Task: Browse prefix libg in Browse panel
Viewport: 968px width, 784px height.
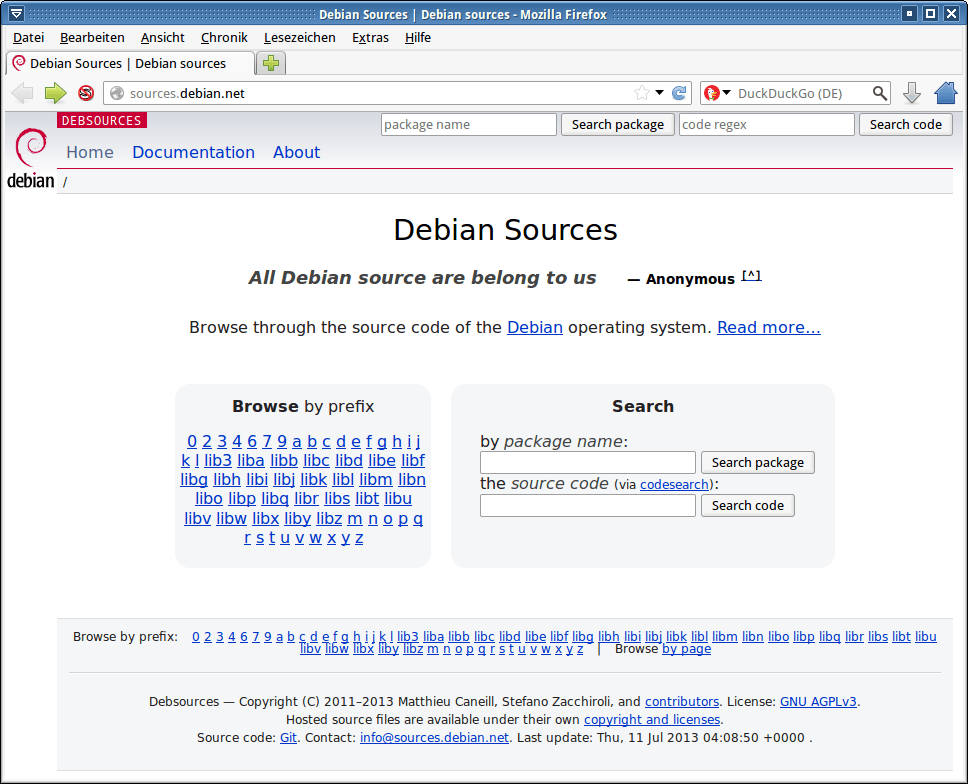Action: pyautogui.click(x=194, y=480)
